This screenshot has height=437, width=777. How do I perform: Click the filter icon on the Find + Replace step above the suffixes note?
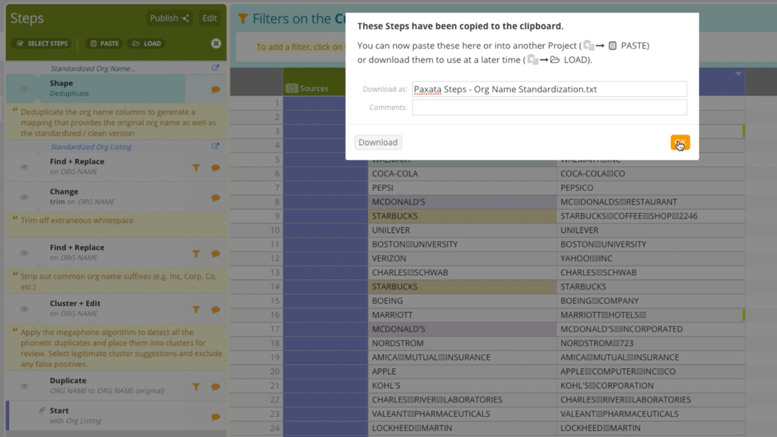point(196,254)
